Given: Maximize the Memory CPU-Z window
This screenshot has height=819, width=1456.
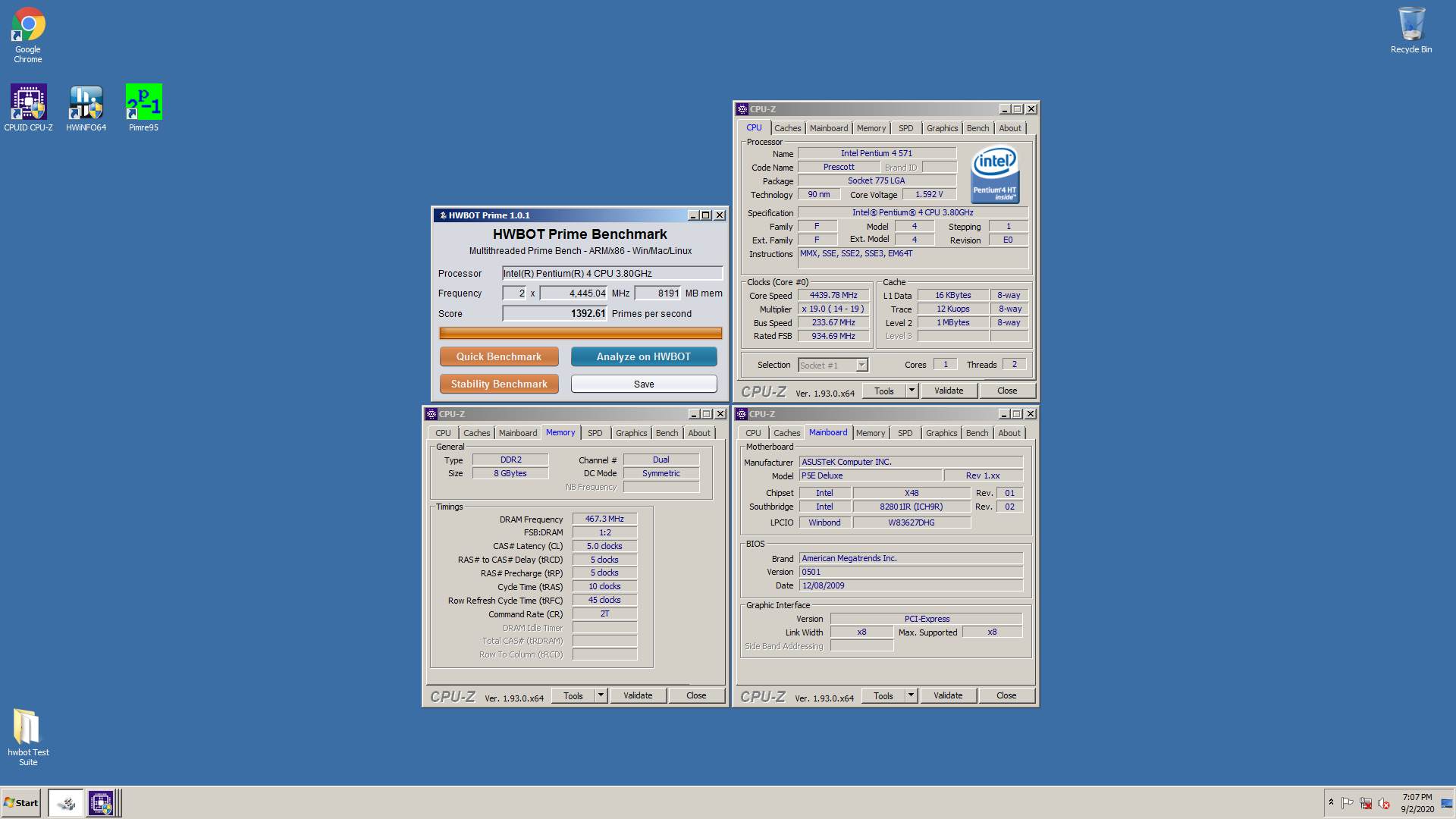Looking at the screenshot, I should pos(707,414).
